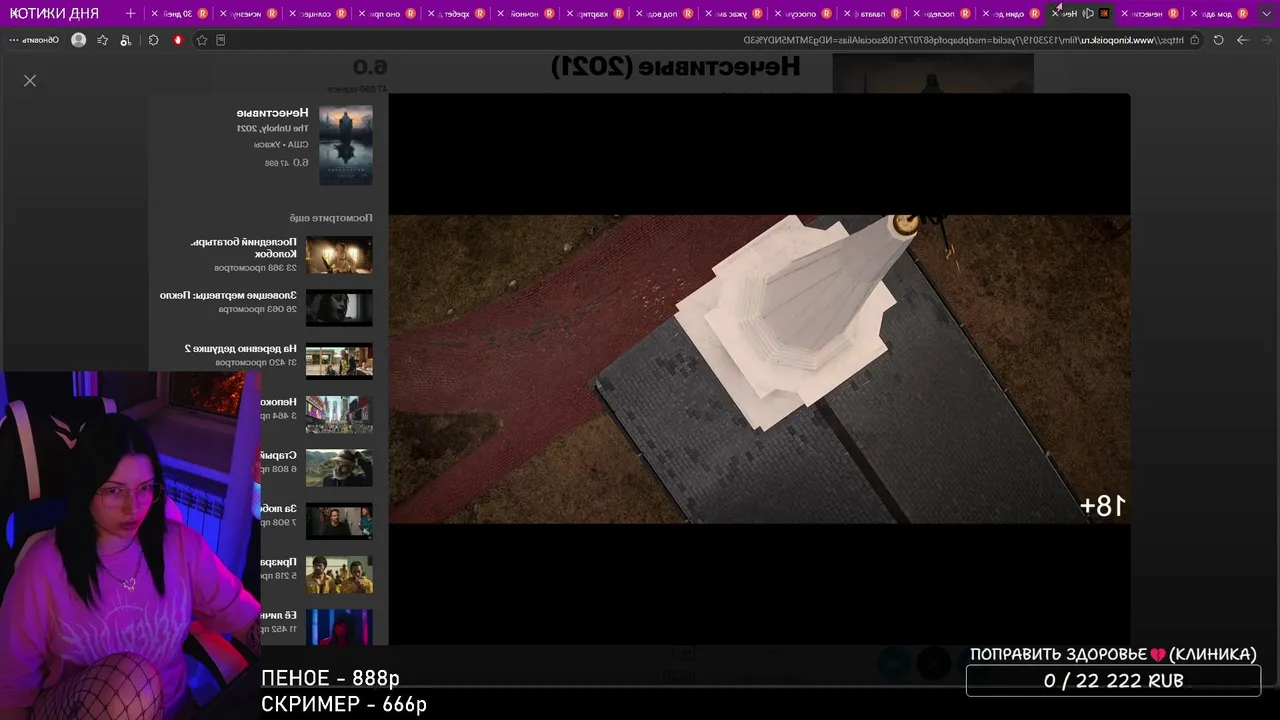Open the recommended thumbnail with 7 908 views

(339, 521)
